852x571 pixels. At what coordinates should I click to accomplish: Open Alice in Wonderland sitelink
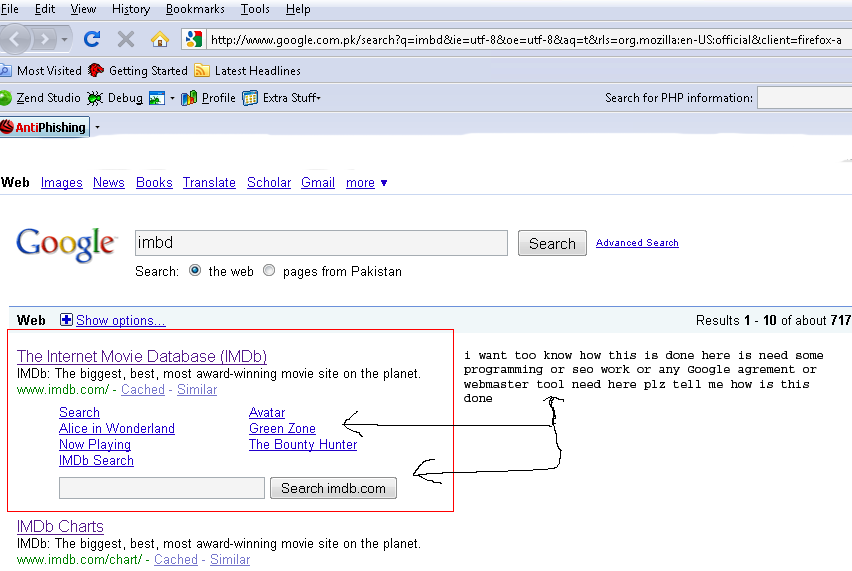click(117, 428)
